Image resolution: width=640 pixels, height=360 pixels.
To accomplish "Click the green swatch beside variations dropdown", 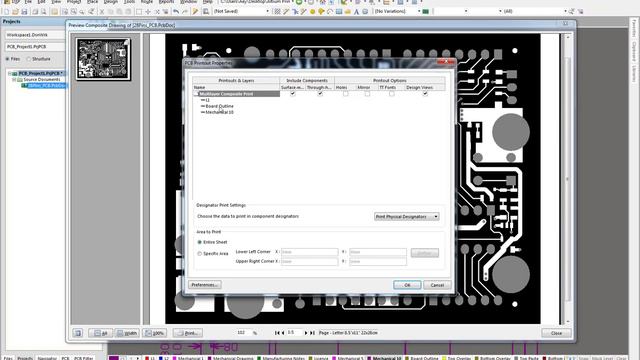I will tap(426, 11).
